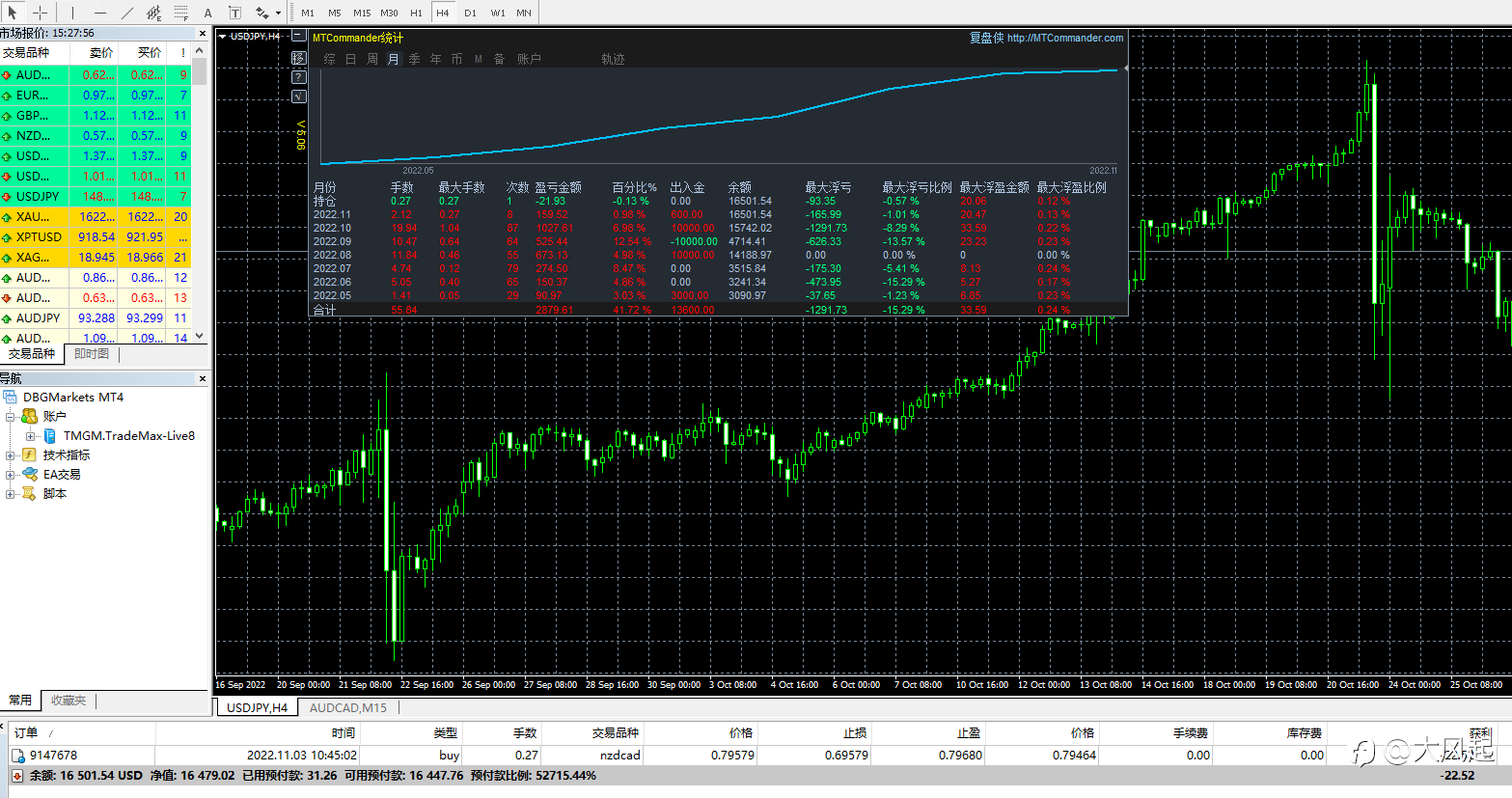Switch chart to M15 timeframe
Viewport: 1512px width, 798px height.
(362, 13)
